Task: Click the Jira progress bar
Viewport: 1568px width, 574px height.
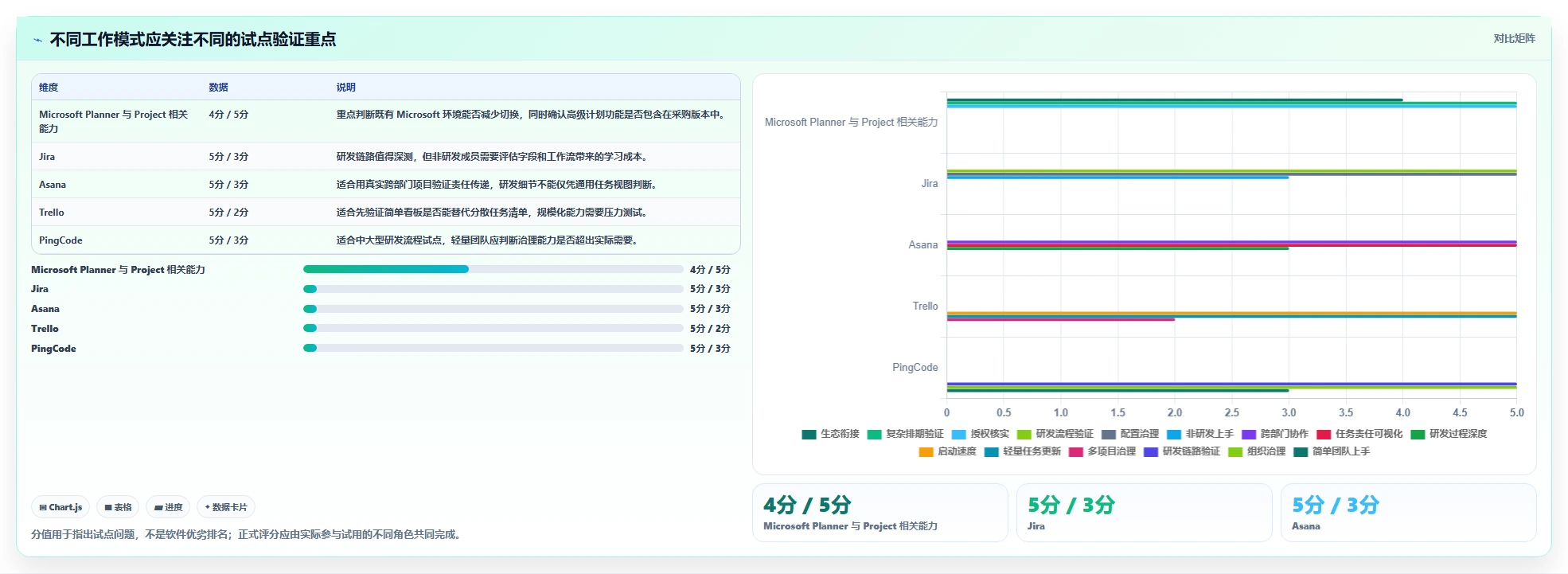Action: click(x=493, y=289)
